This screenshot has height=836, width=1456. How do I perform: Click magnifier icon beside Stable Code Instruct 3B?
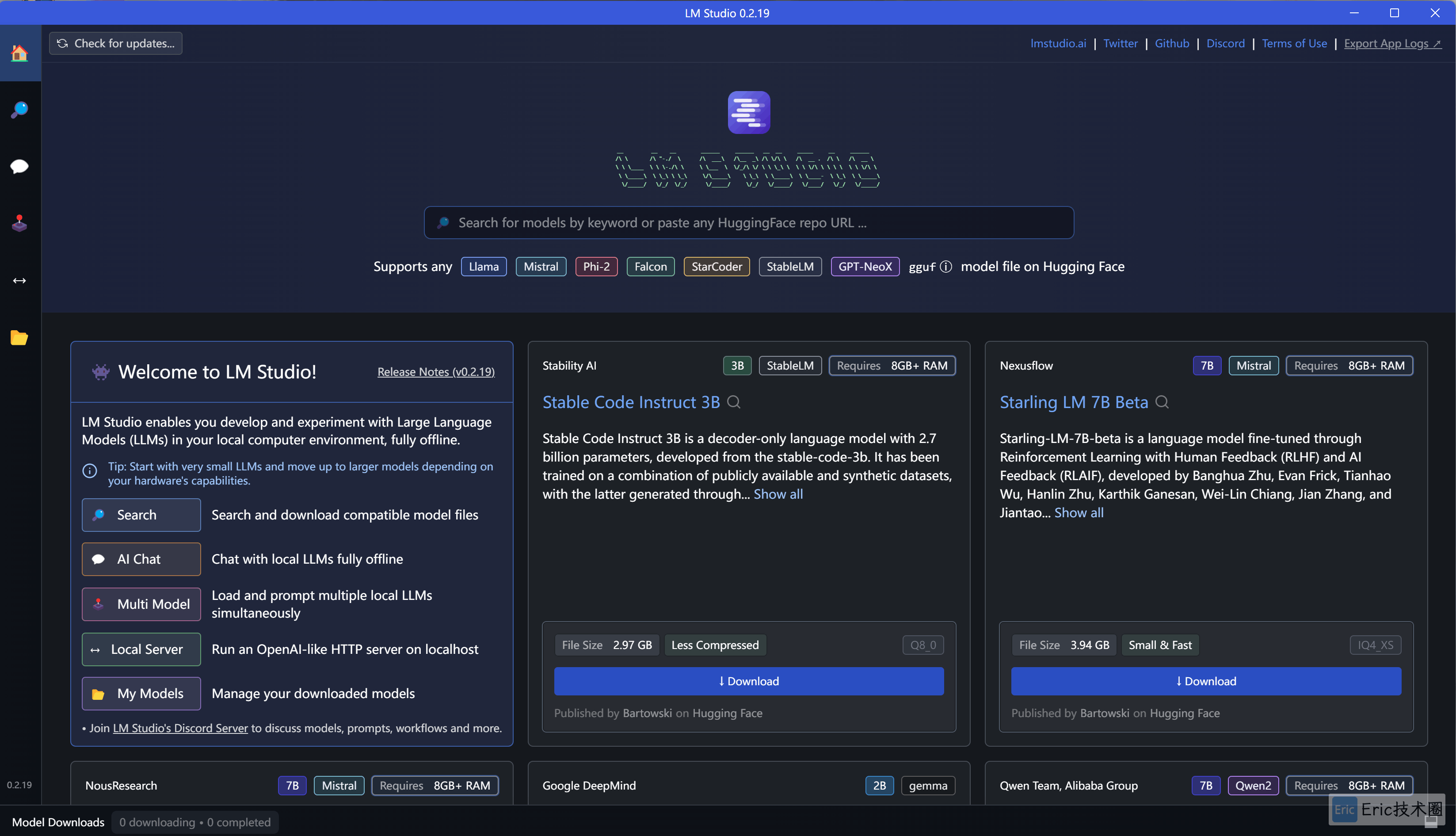[734, 402]
